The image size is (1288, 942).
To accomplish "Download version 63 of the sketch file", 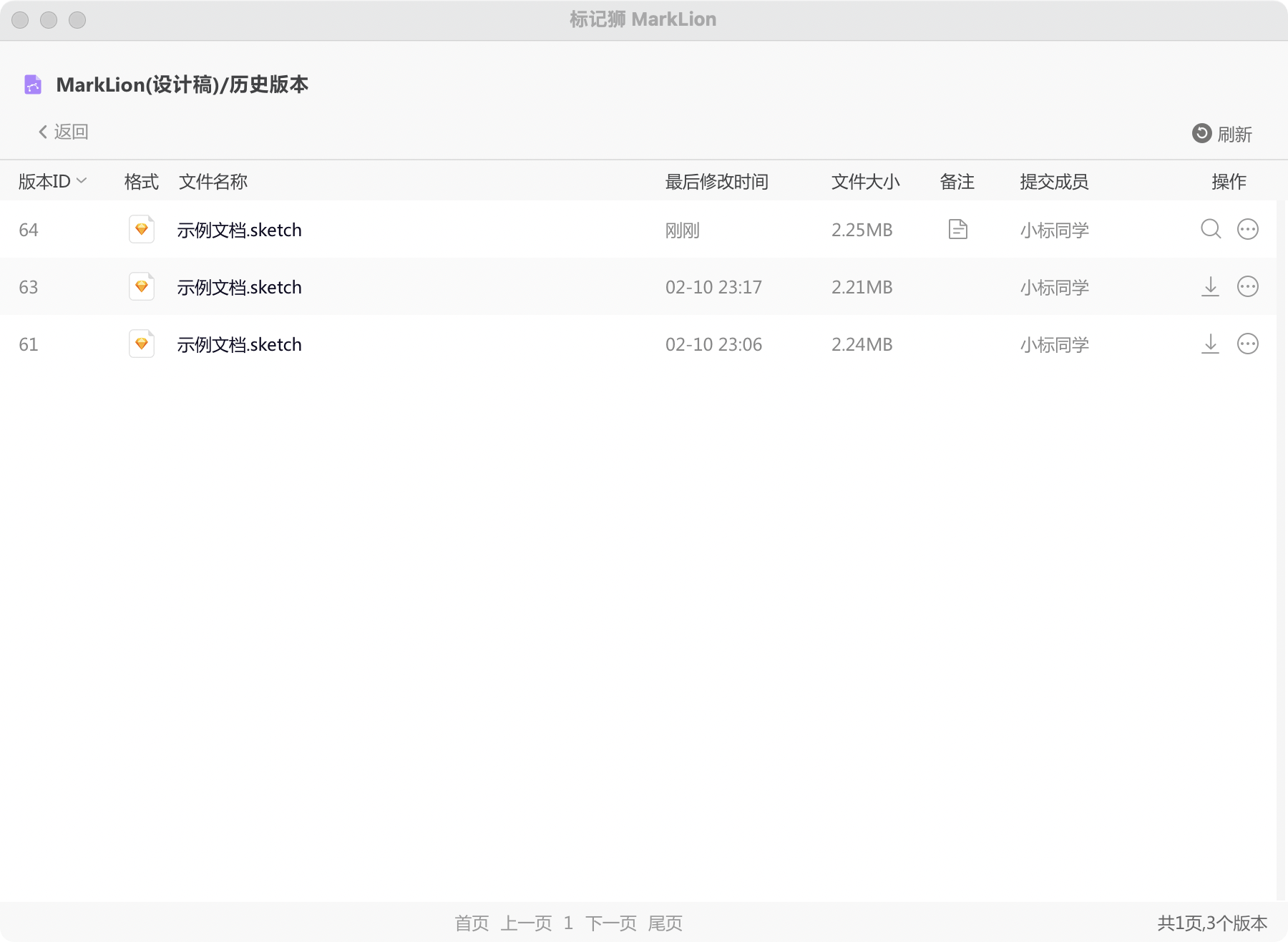I will click(1210, 286).
